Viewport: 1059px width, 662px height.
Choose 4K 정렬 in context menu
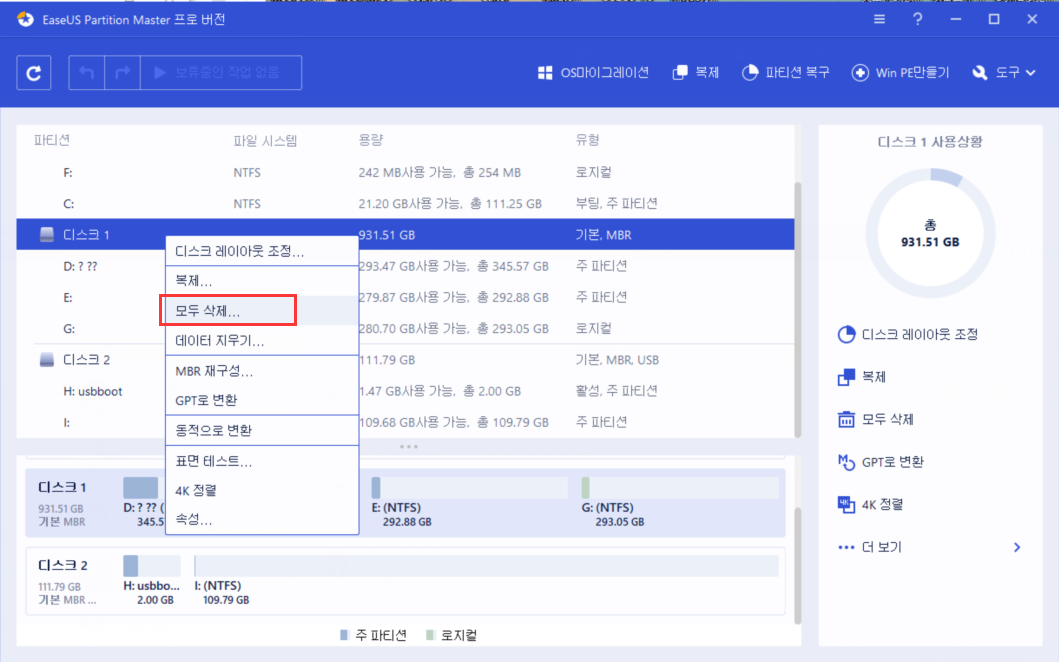(262, 490)
